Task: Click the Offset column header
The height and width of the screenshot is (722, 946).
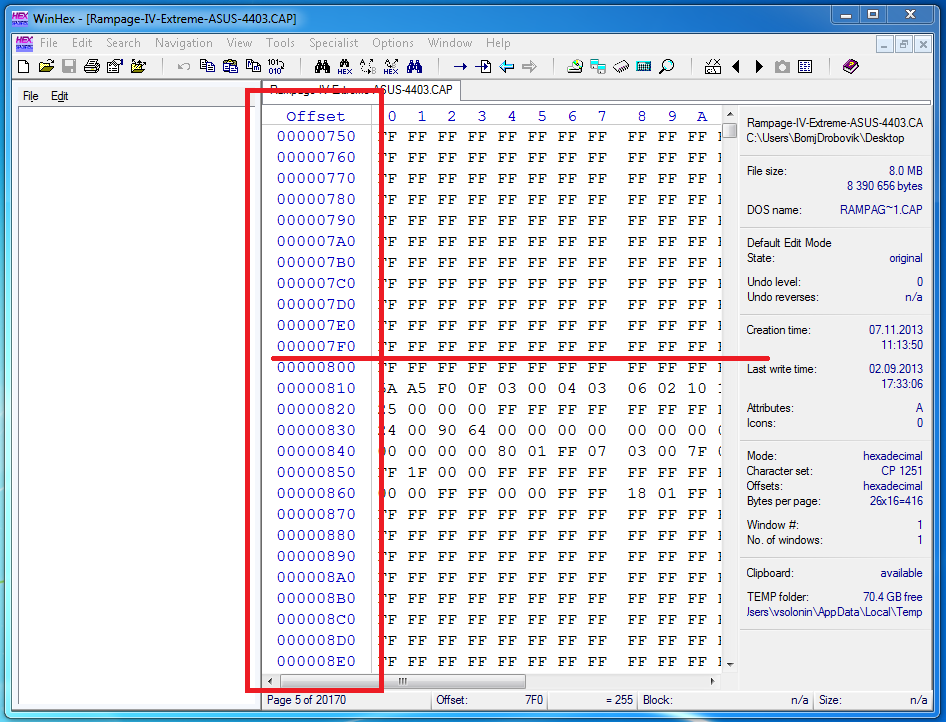Action: [x=316, y=116]
